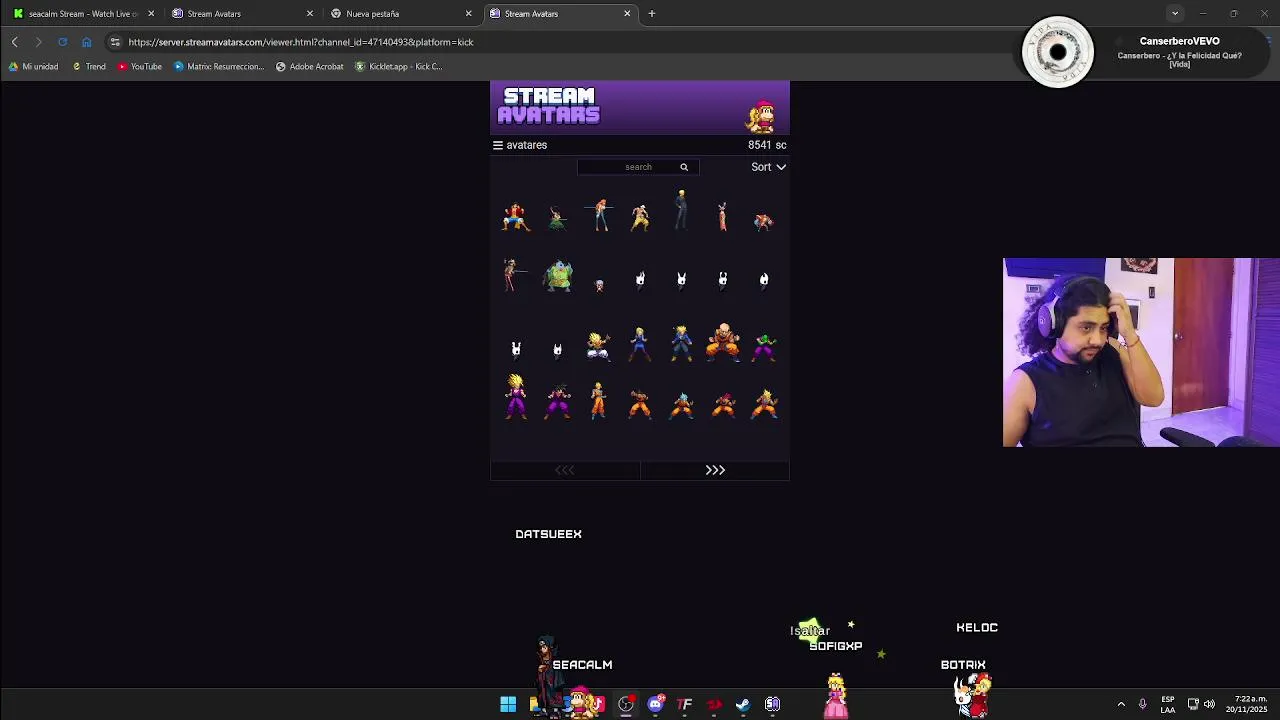Switch to the second Stream Avatars tab

coord(560,14)
